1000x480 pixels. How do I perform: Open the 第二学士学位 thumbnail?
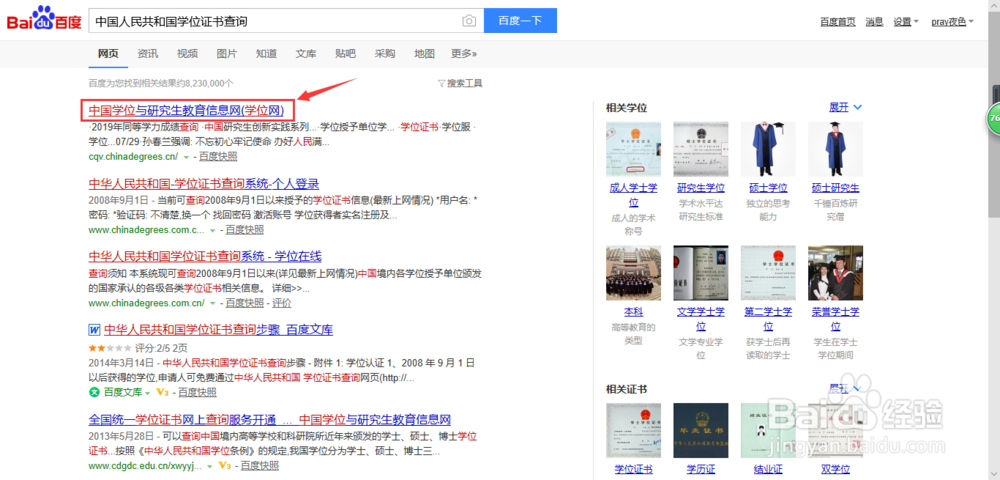(768, 273)
